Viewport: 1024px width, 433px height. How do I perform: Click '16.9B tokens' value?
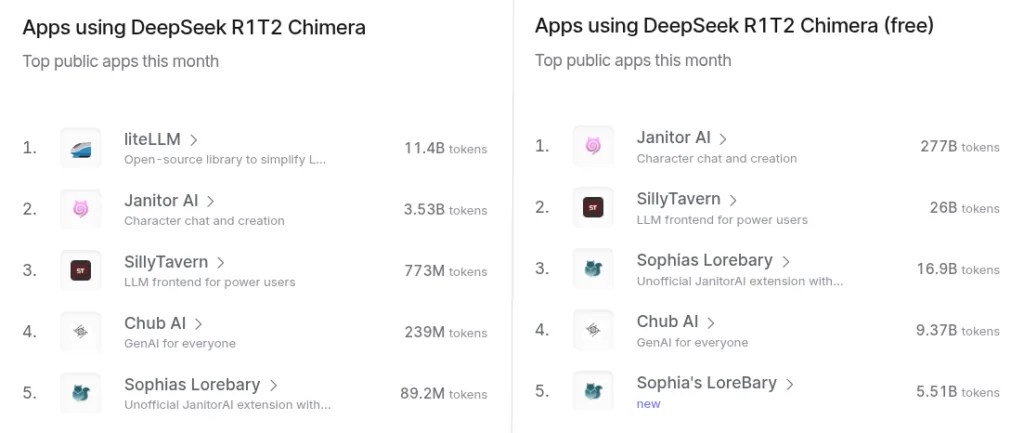pyautogui.click(x=958, y=269)
